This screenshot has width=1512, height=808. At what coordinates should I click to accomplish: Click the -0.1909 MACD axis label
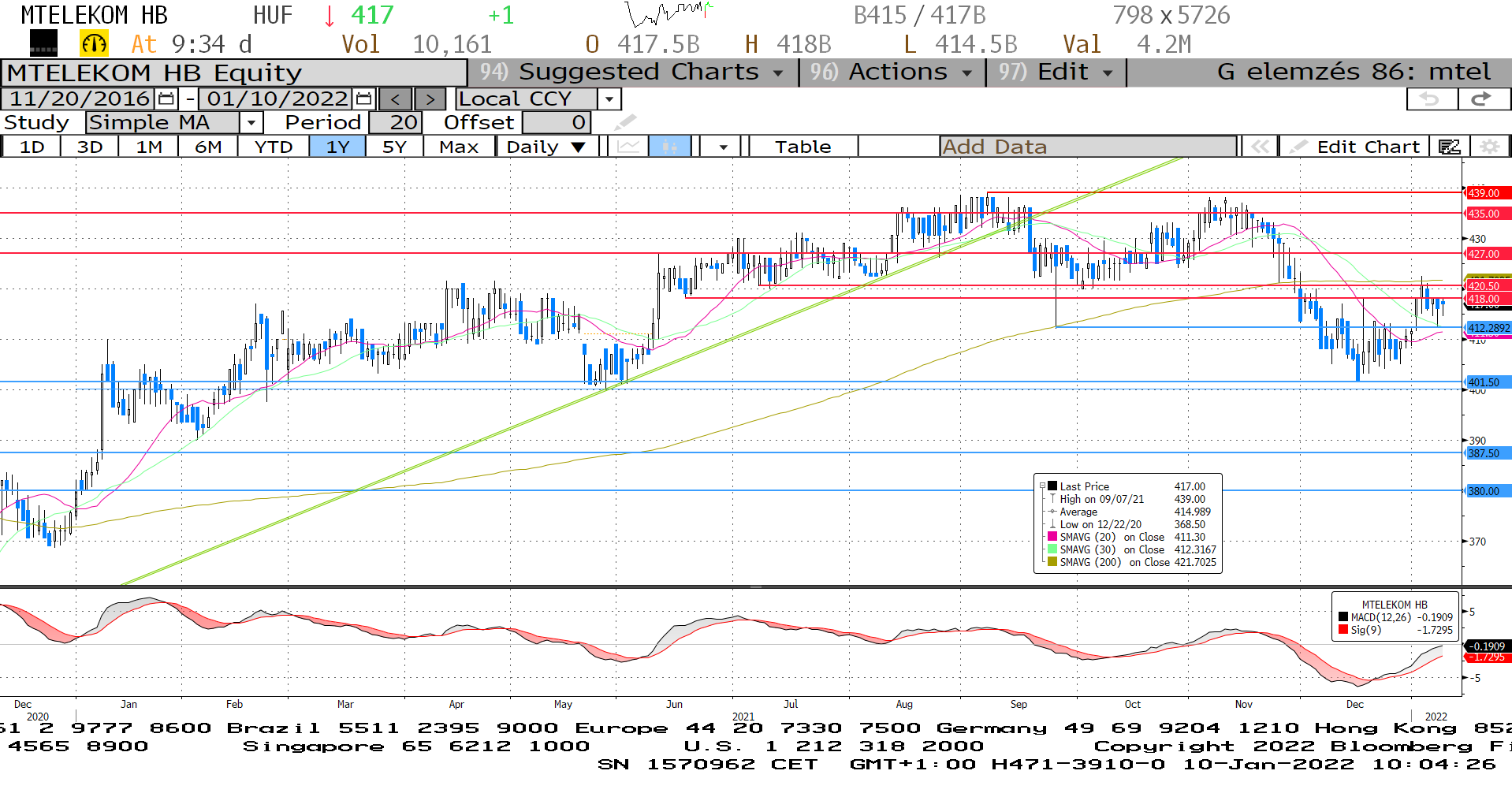[x=1486, y=646]
